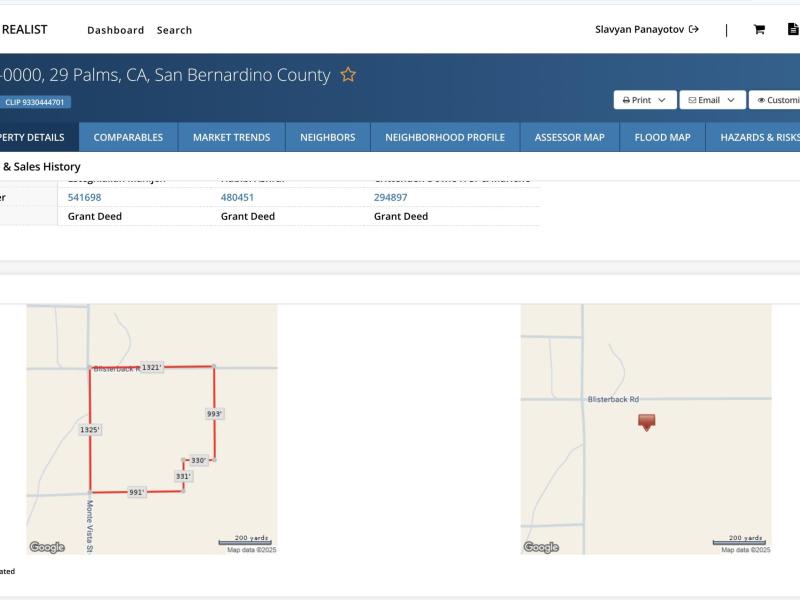Click the favorite star icon beside the address
The width and height of the screenshot is (800, 600).
coord(348,75)
